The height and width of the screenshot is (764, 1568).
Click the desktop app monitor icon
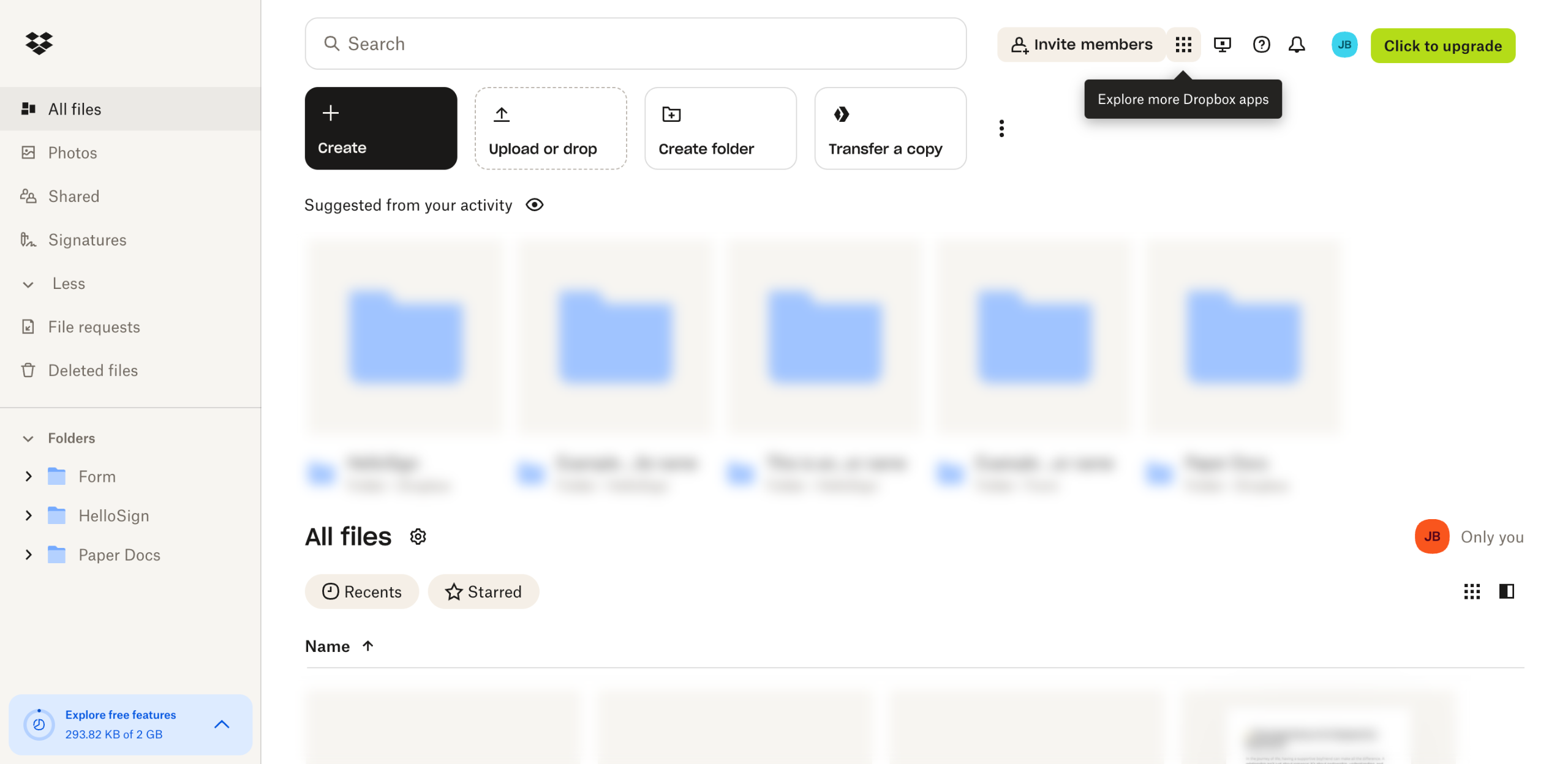(1222, 45)
